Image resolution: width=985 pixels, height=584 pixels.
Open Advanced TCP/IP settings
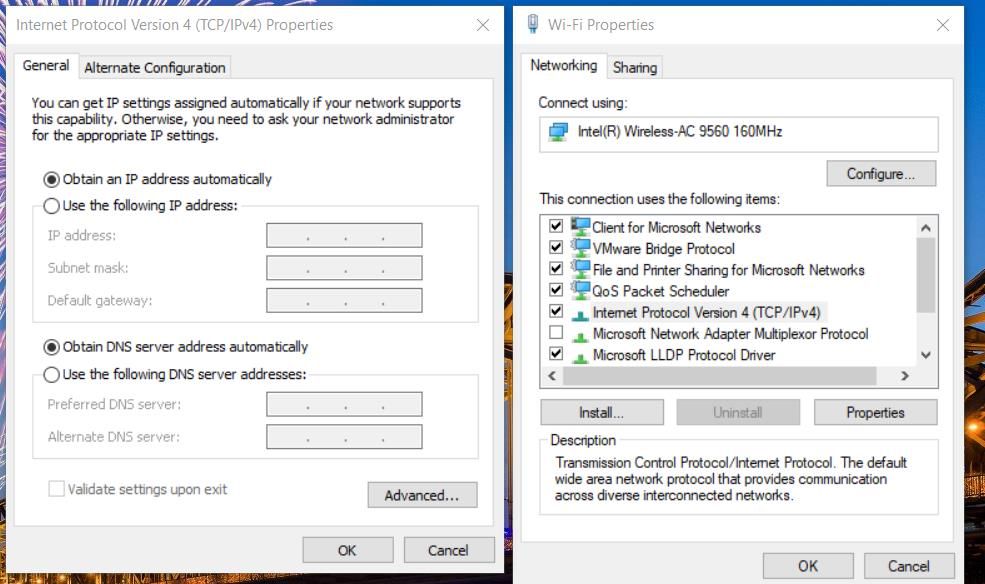pos(422,495)
